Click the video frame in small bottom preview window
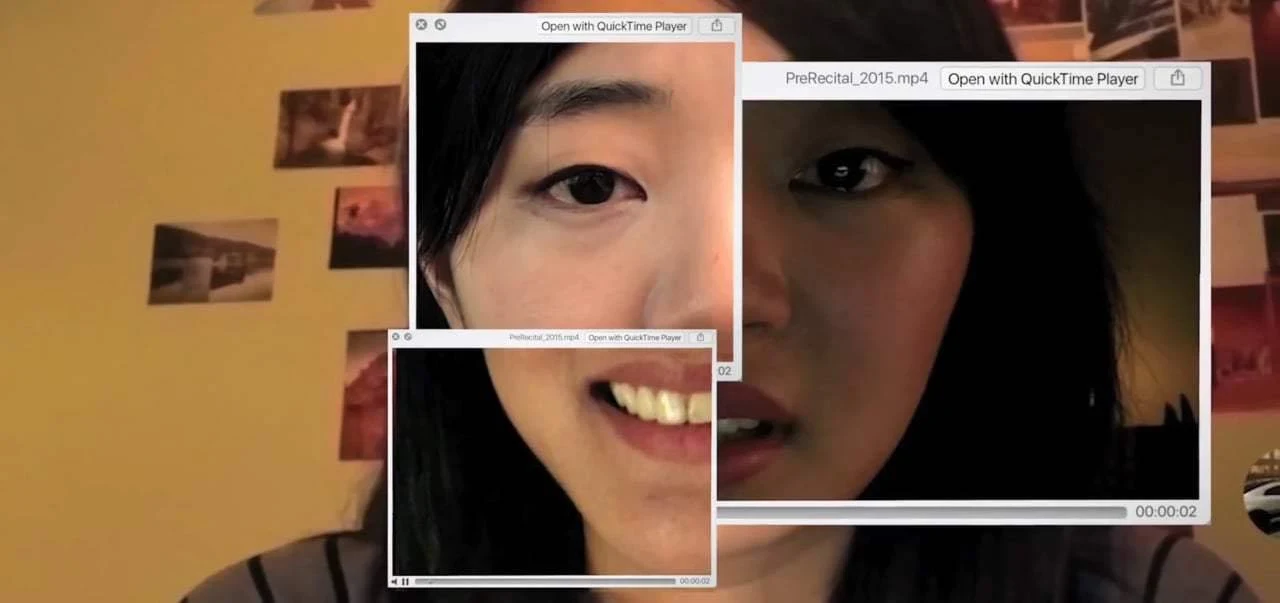This screenshot has height=603, width=1280. click(550, 460)
